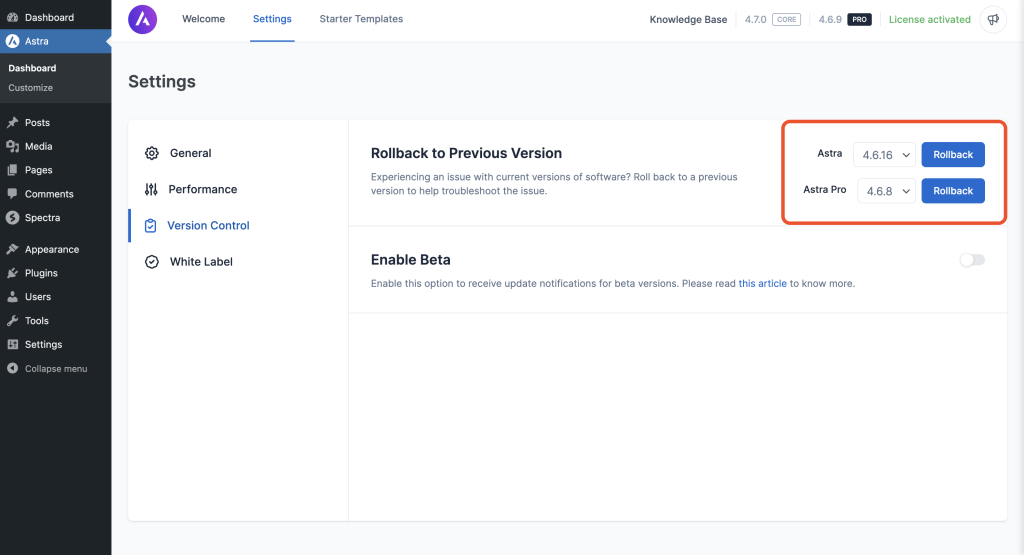This screenshot has width=1024, height=555.
Task: Click the Version Control clipboard icon
Action: (150, 226)
